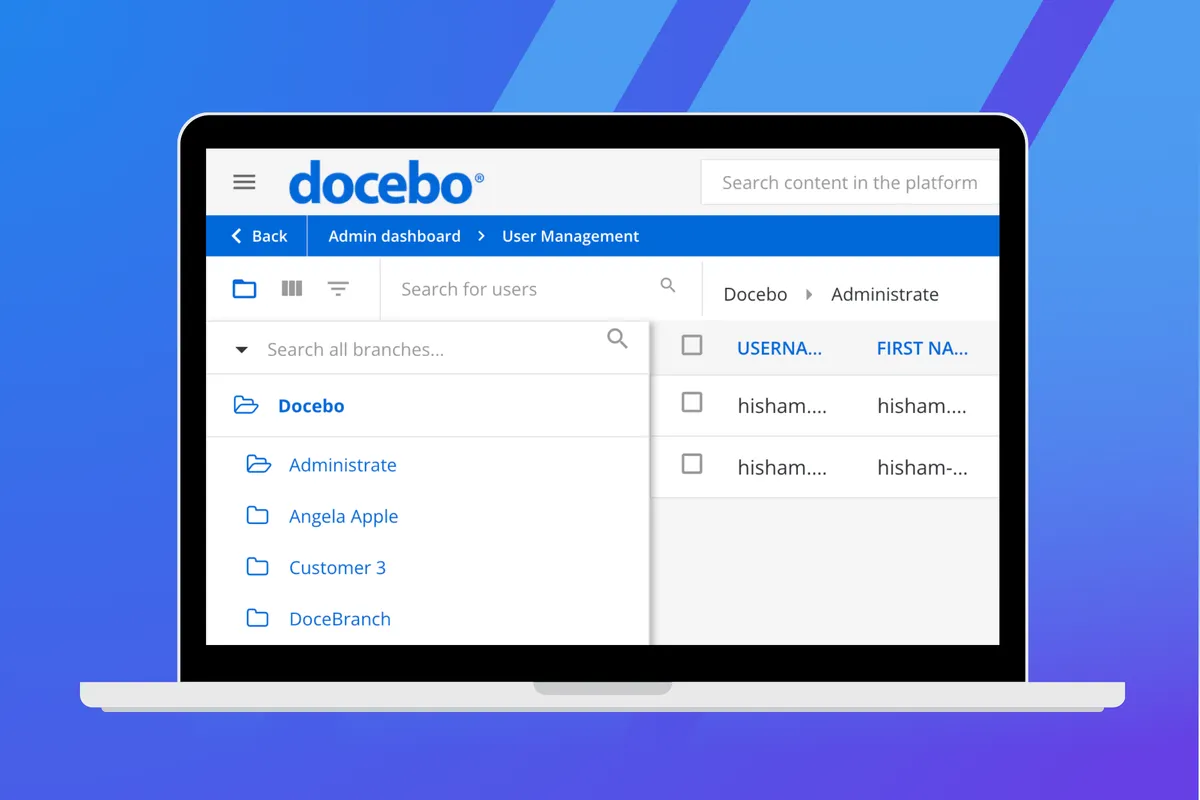
Task: Select Docebo in the branch path
Action: [x=755, y=294]
